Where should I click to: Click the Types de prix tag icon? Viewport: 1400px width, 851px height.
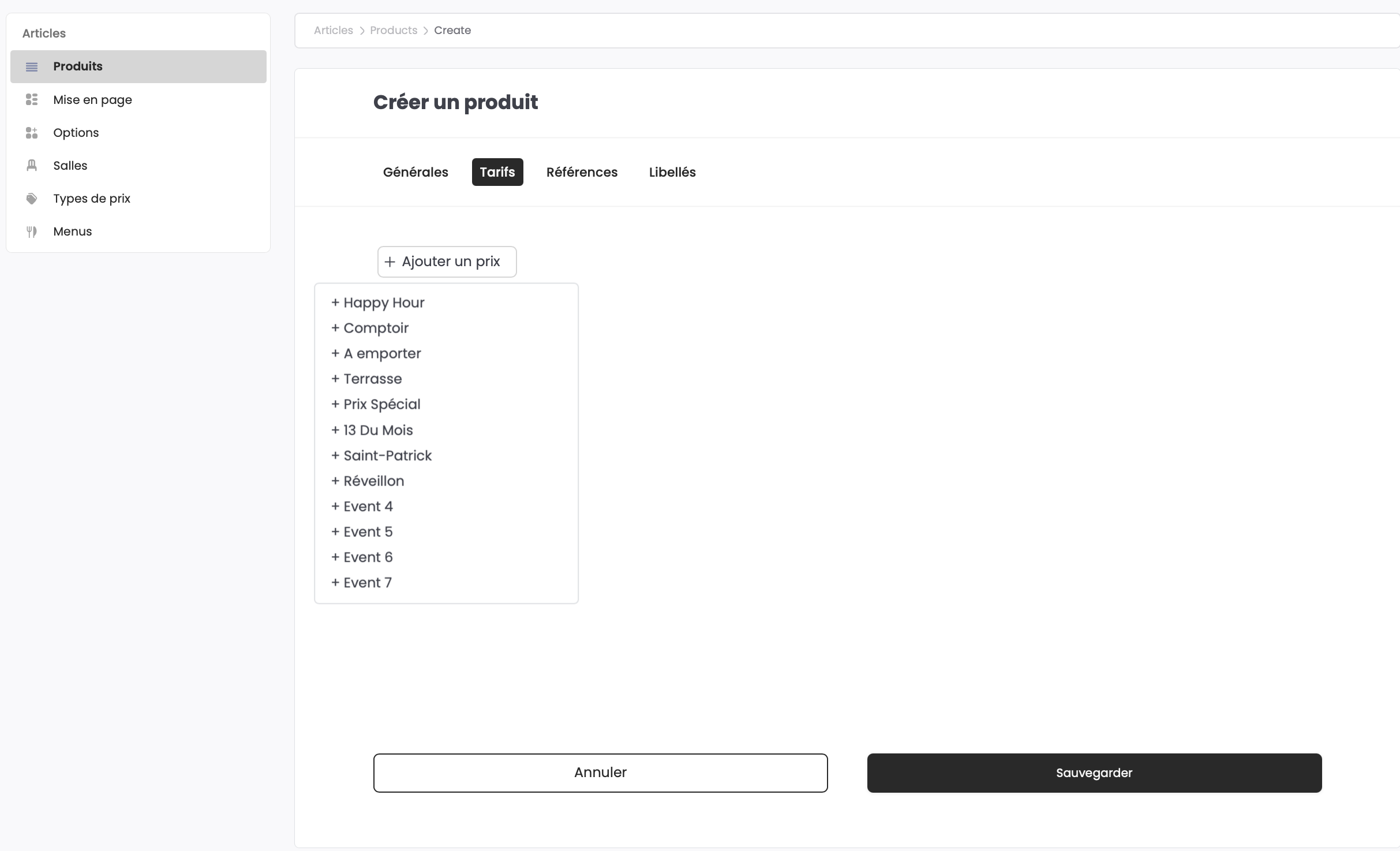[x=32, y=199]
